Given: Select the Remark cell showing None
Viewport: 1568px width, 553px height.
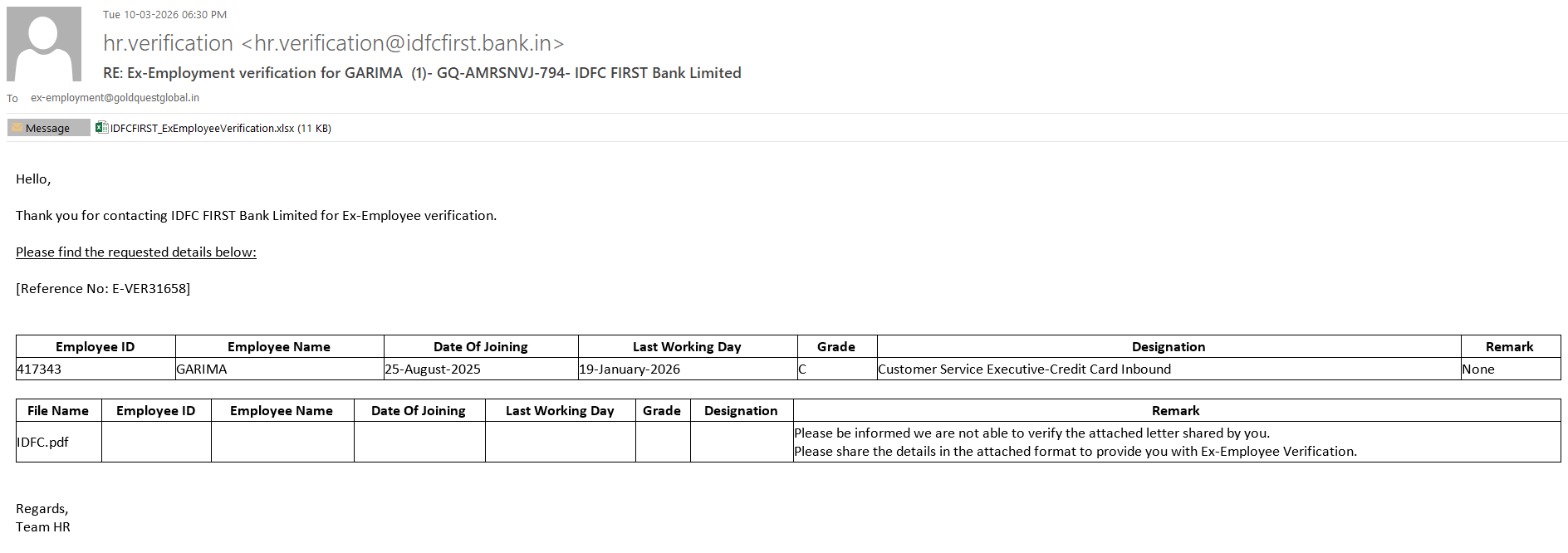Looking at the screenshot, I should pos(1478,369).
